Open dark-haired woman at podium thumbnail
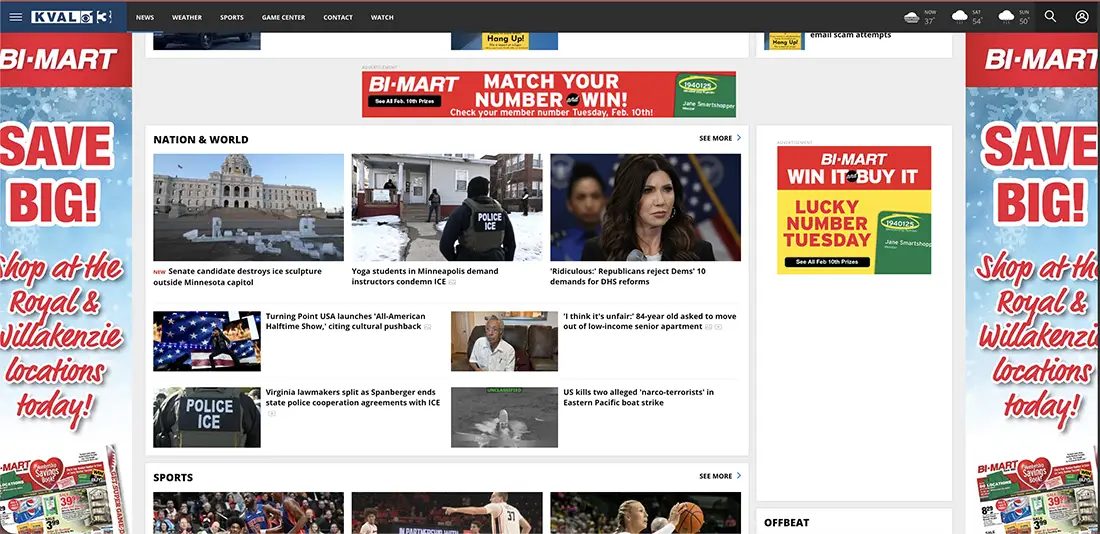The image size is (1100, 534). (645, 207)
